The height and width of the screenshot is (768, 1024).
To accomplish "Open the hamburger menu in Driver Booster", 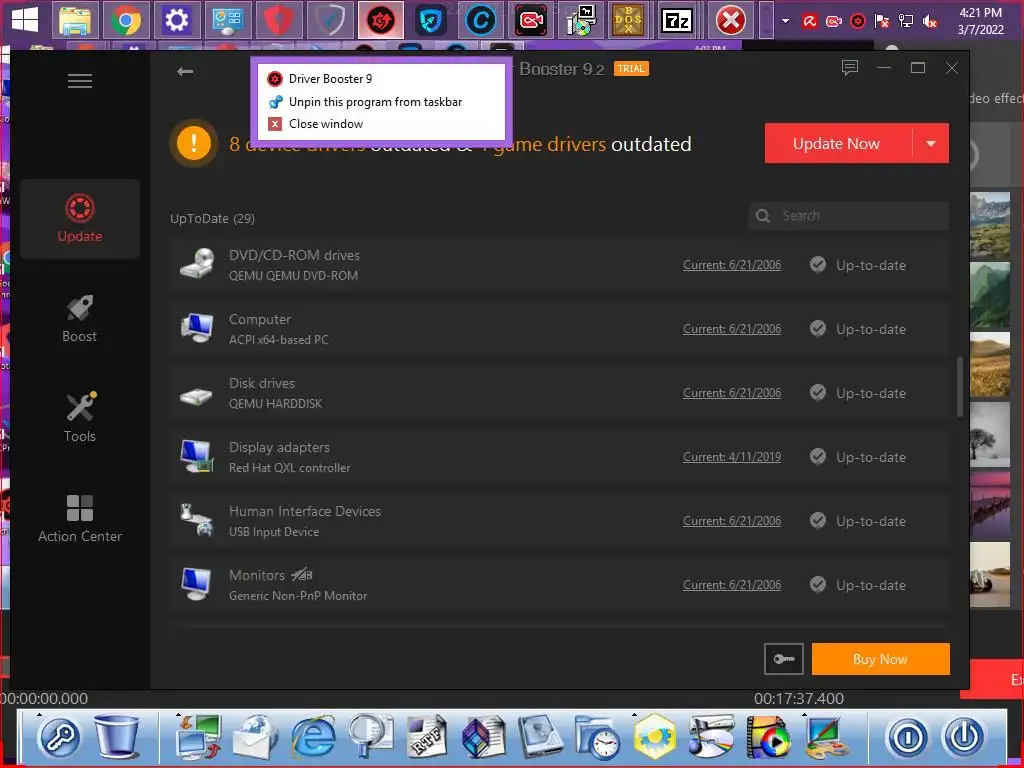I will click(x=80, y=81).
